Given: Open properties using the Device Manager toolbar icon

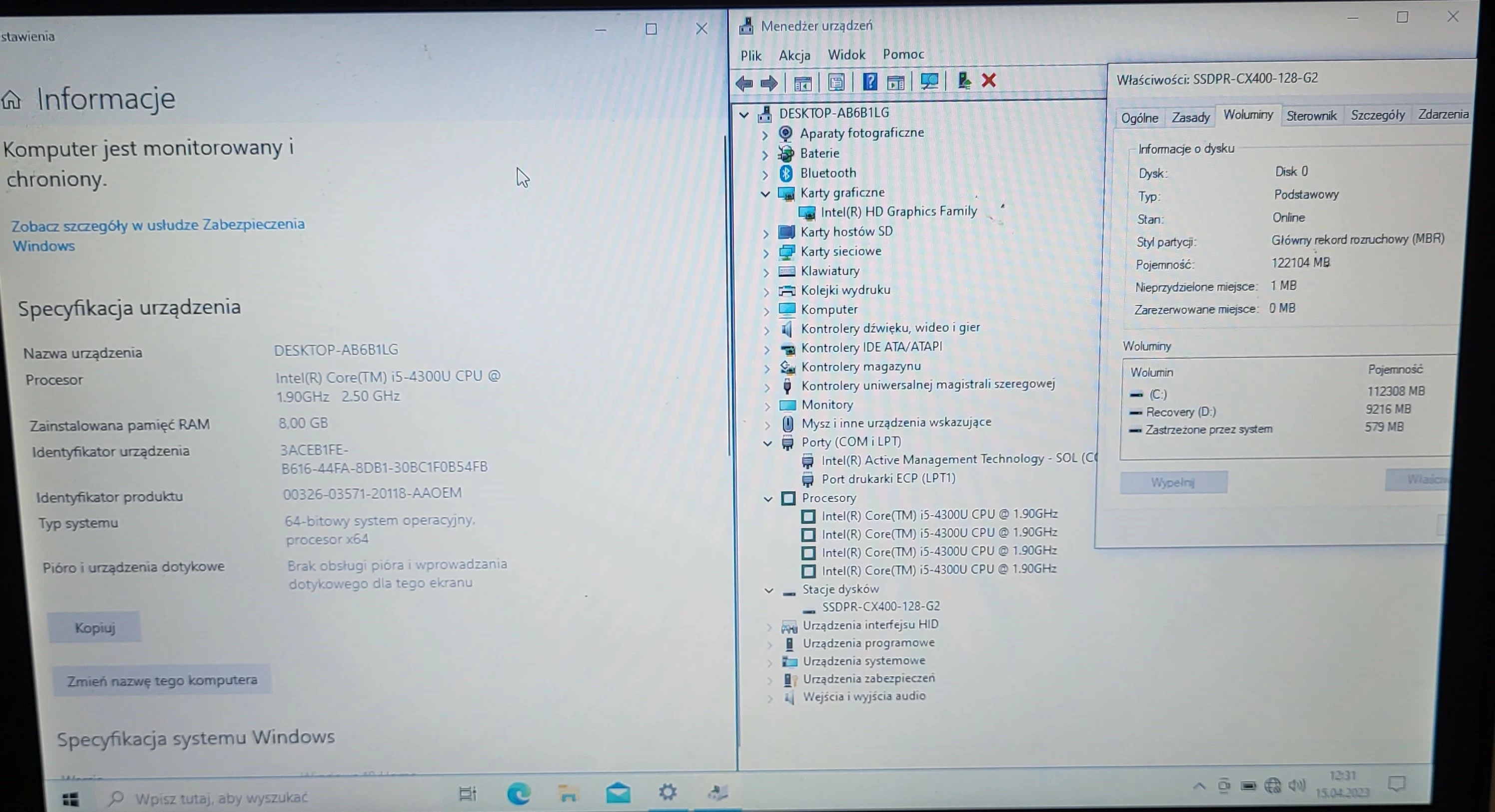Looking at the screenshot, I should coord(837,81).
